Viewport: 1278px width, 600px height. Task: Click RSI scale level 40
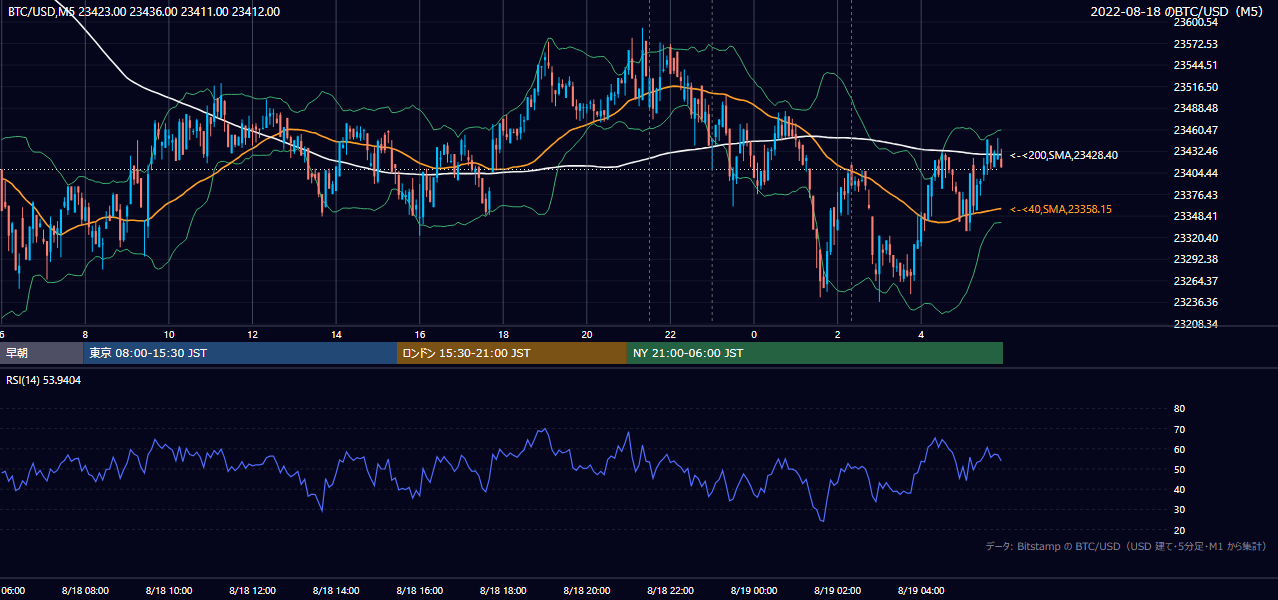click(x=1179, y=489)
